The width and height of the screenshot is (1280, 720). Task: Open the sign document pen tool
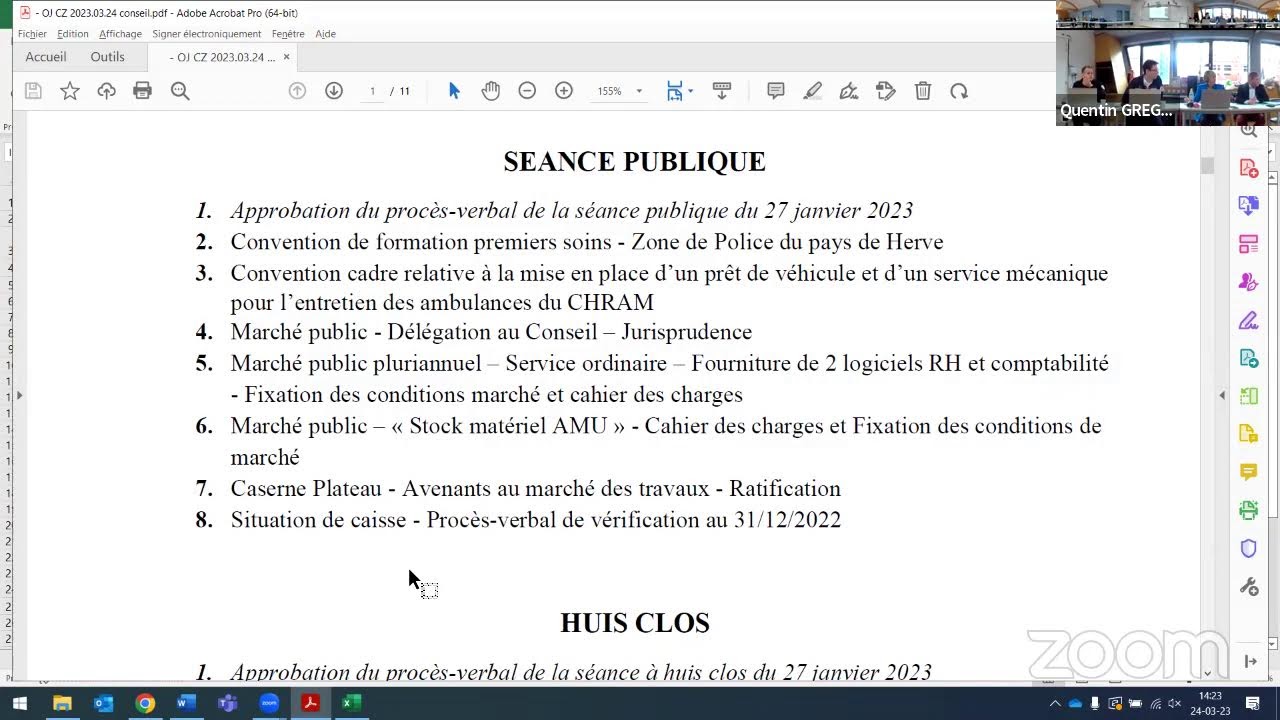tap(849, 91)
